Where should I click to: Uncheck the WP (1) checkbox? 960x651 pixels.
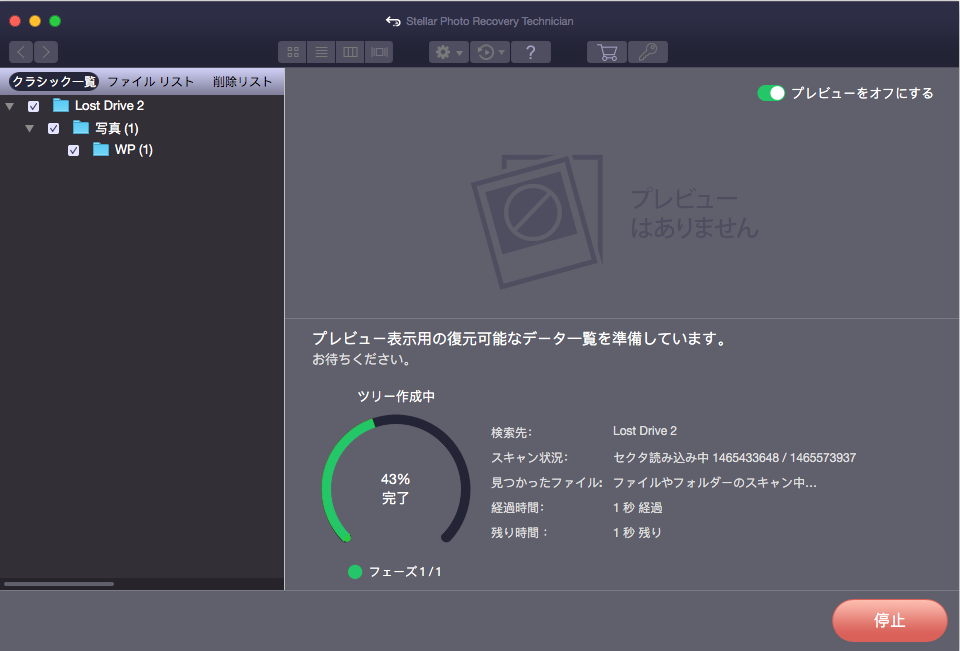click(x=73, y=151)
